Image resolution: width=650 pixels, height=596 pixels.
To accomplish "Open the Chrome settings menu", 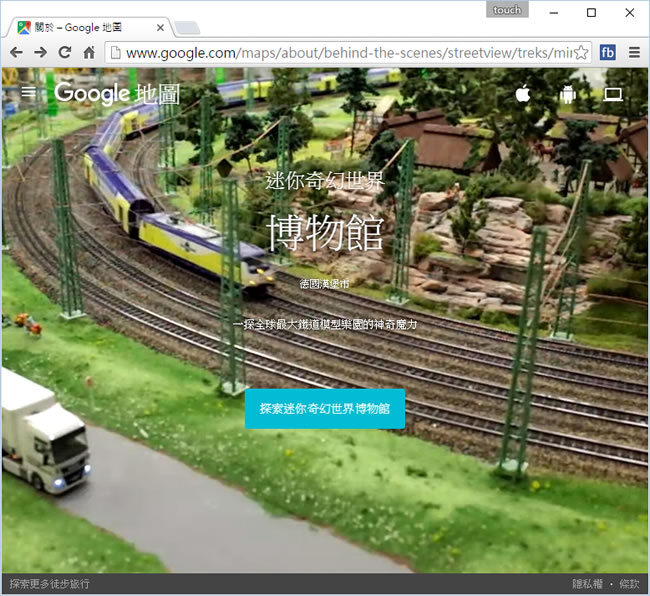I will click(634, 52).
